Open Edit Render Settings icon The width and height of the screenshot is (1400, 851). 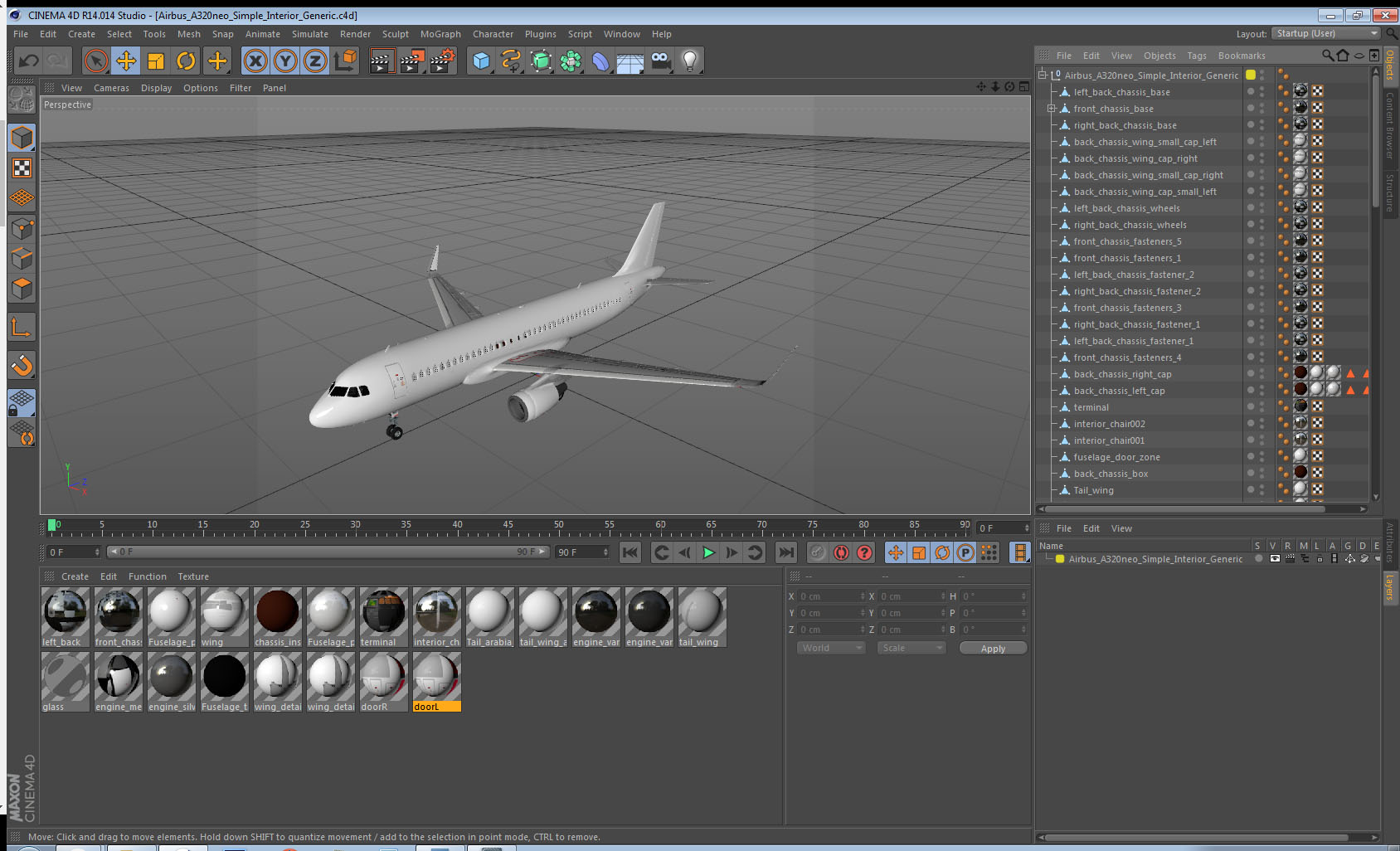(x=443, y=61)
